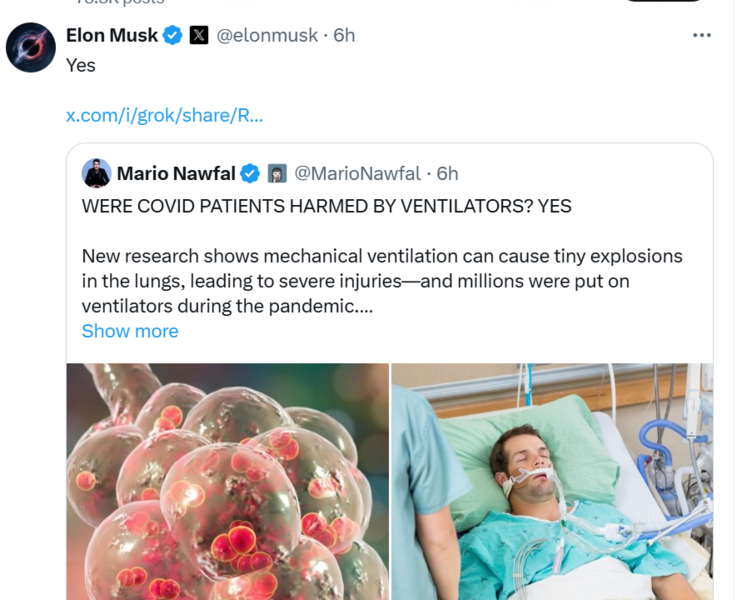The width and height of the screenshot is (742, 600).
Task: Open the quoted post's 6h timestamp
Action: click(x=447, y=173)
